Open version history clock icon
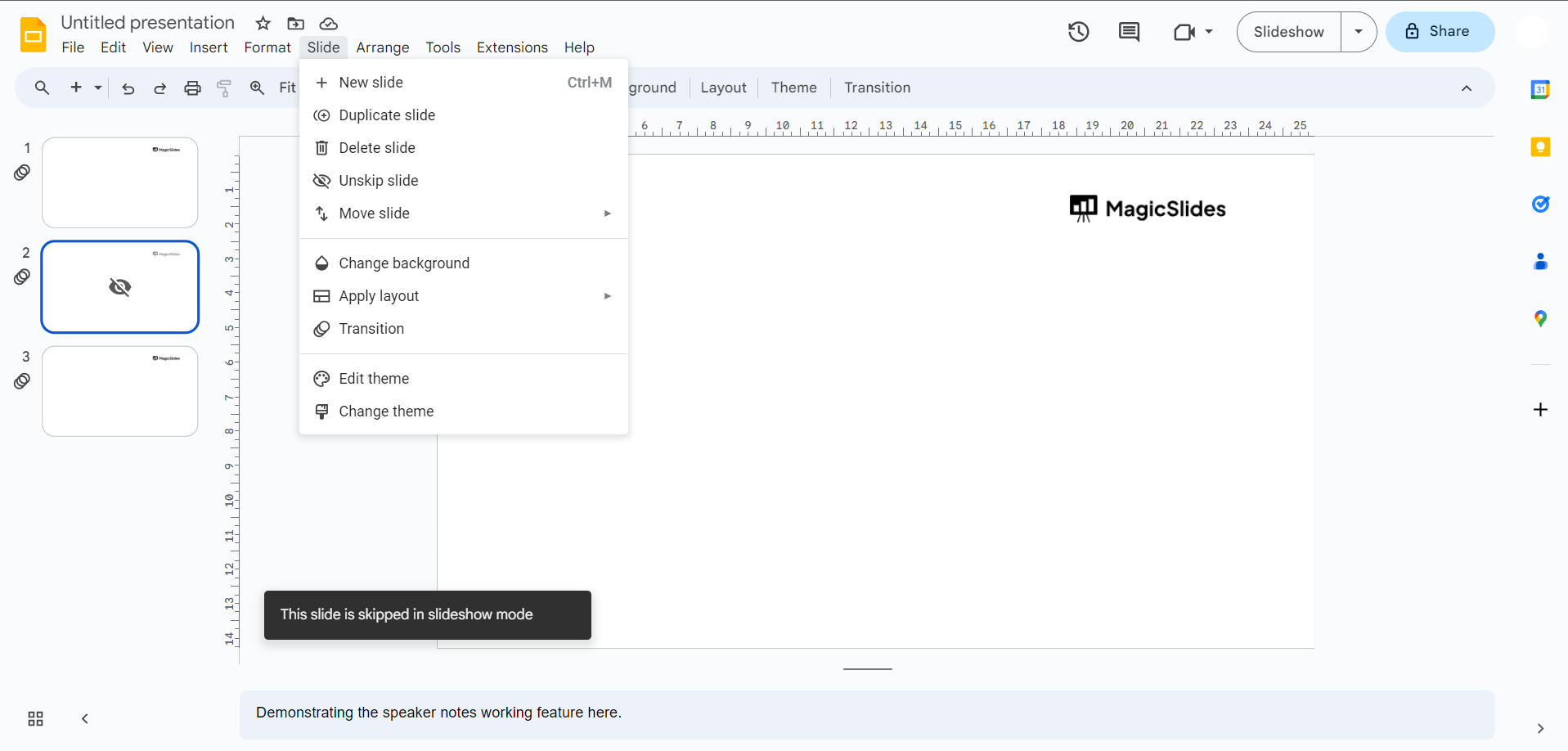The image size is (1568, 751). tap(1078, 32)
